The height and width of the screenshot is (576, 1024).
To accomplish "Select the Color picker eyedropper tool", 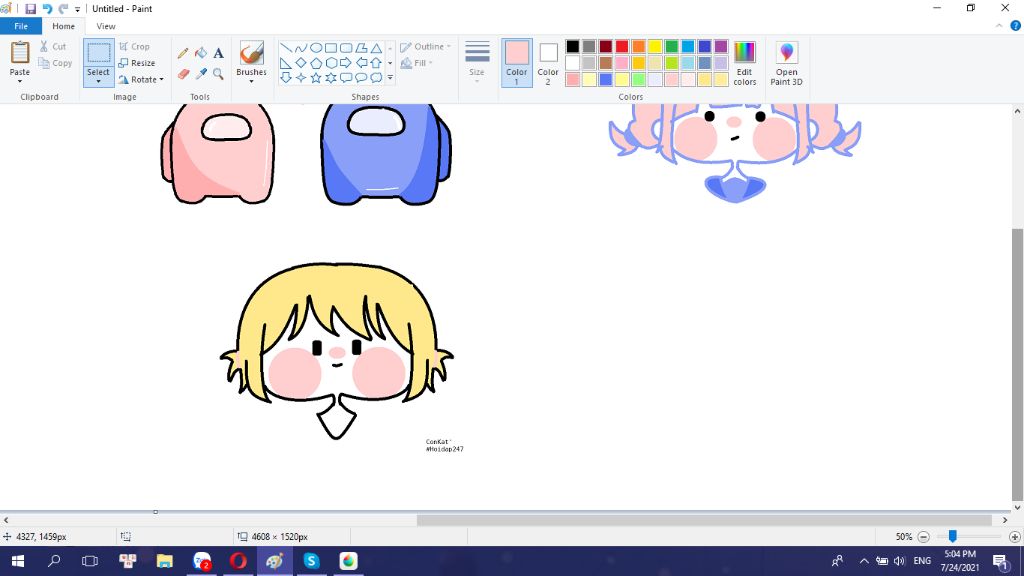I will click(x=200, y=74).
